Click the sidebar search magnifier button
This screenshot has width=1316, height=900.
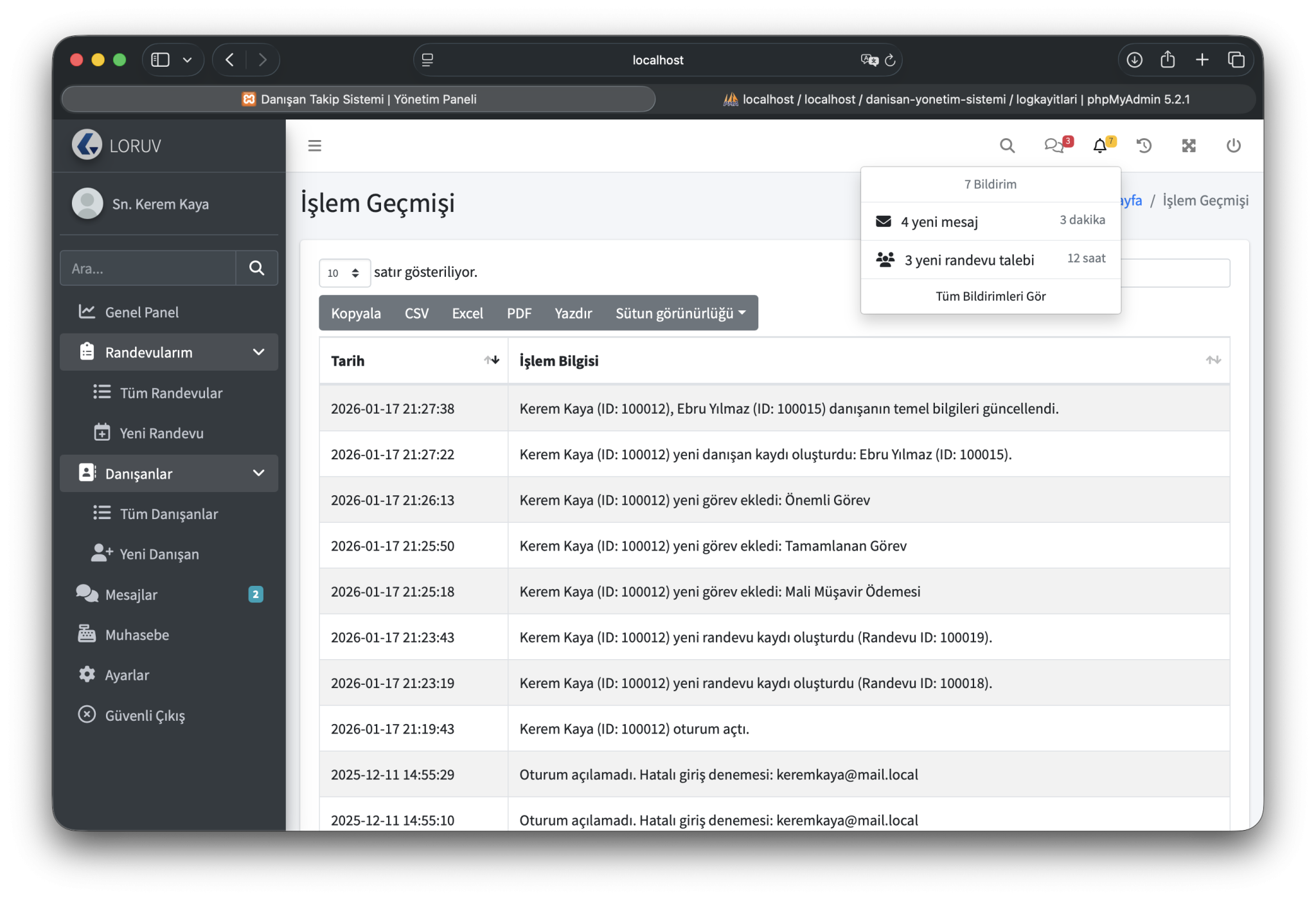256,268
